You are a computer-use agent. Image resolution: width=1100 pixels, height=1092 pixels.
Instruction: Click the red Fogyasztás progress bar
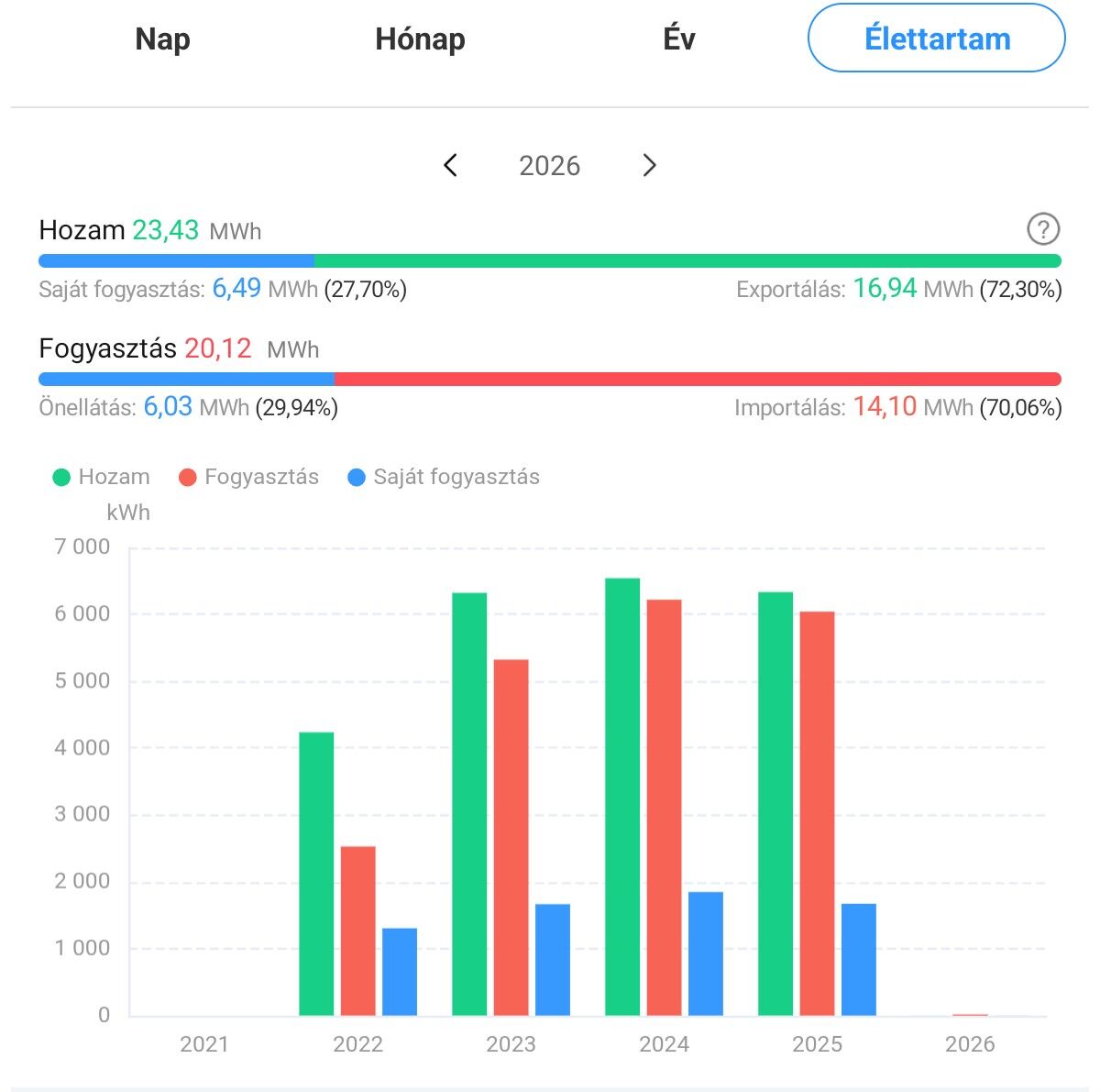coord(697,379)
